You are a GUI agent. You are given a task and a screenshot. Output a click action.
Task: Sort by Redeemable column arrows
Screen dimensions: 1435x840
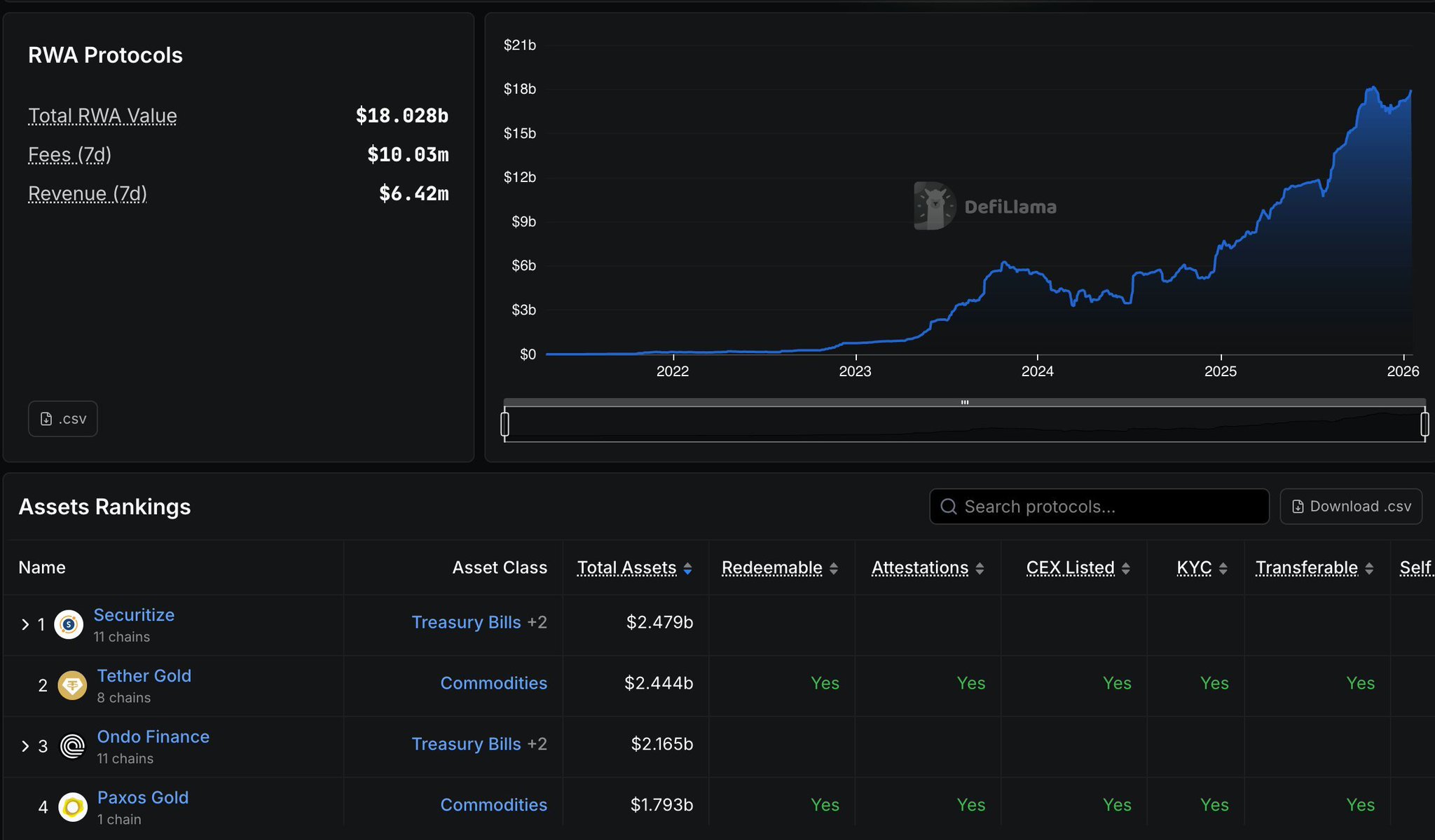pos(834,568)
